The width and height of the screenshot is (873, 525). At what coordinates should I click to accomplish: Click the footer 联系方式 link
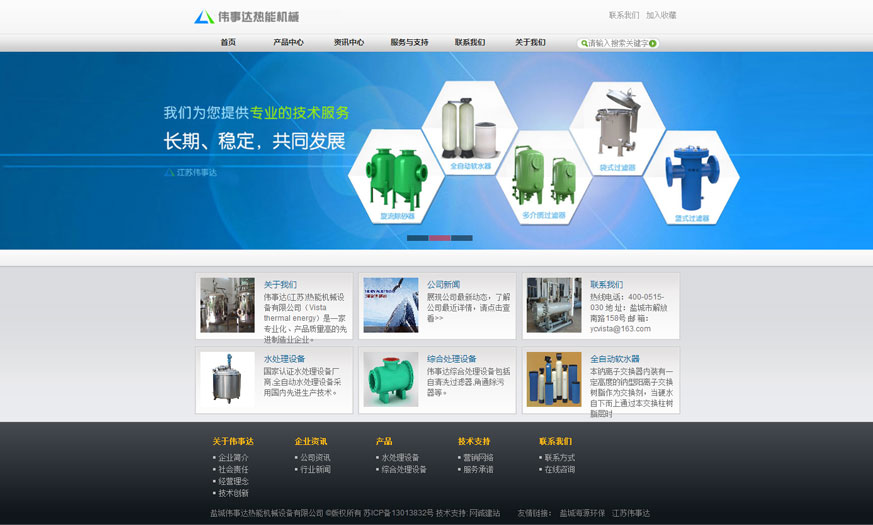[560, 457]
